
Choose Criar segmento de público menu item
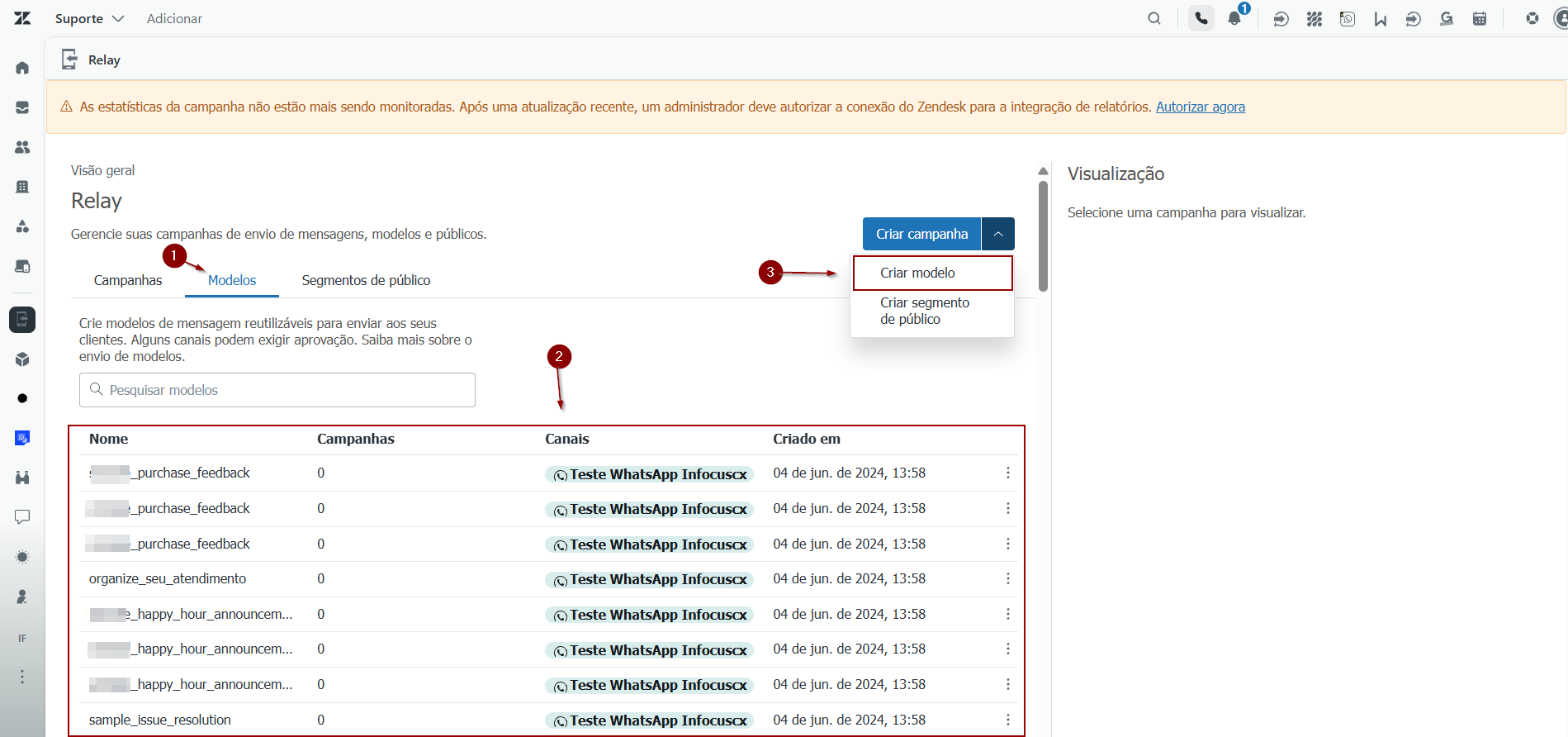tap(932, 311)
